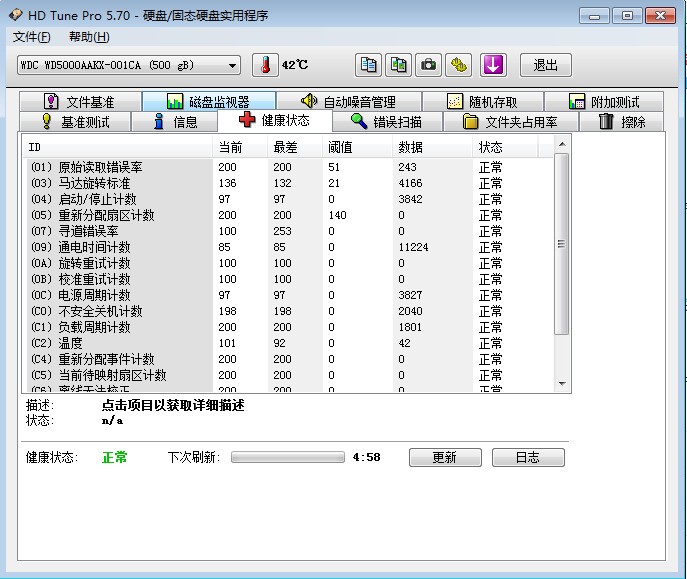Click the 数据 column header
Image resolution: width=687 pixels, height=579 pixels.
click(432, 147)
